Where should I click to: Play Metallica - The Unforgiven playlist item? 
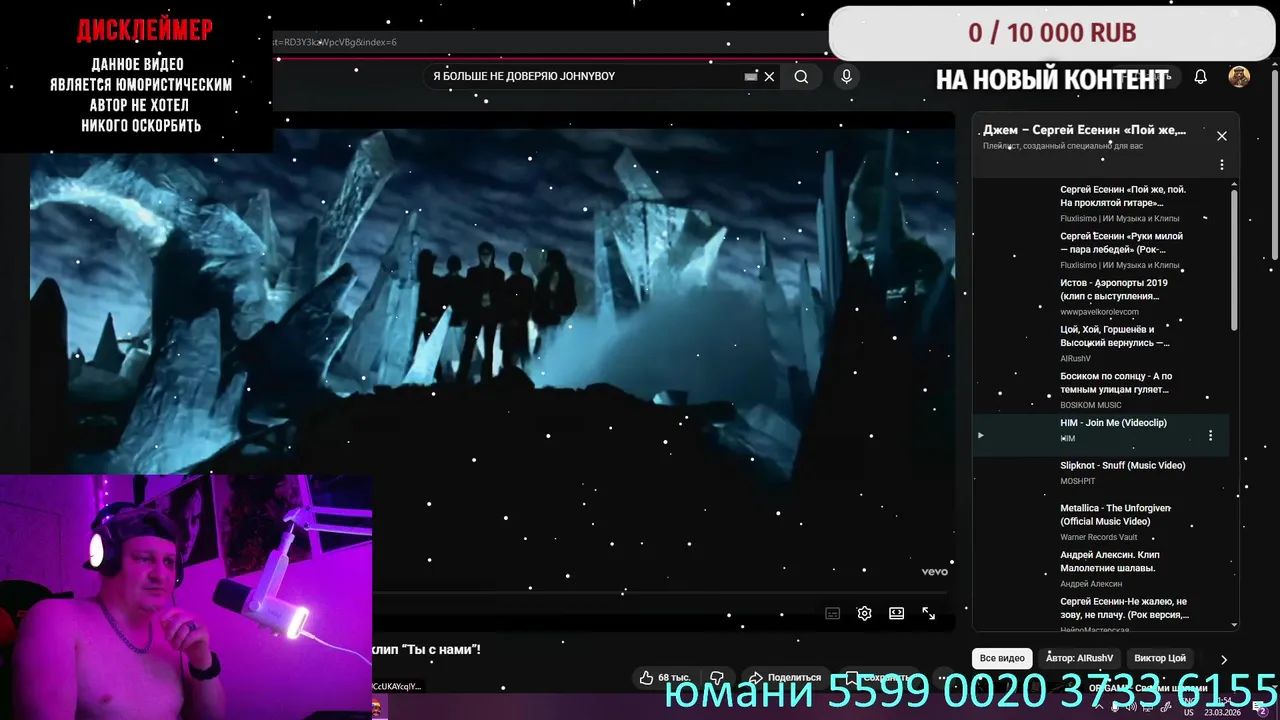(x=1101, y=522)
